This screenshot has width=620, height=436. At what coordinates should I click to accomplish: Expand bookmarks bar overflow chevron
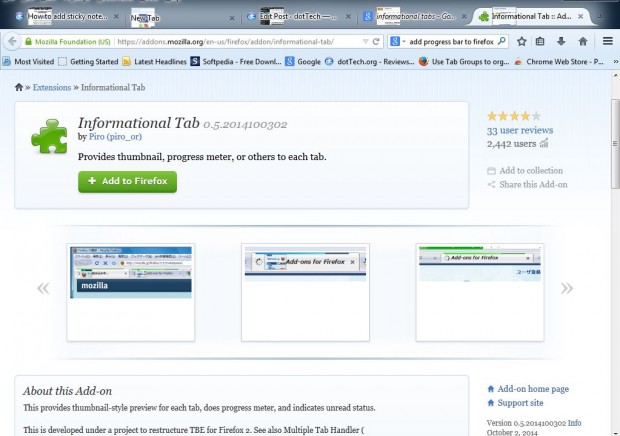[615, 62]
